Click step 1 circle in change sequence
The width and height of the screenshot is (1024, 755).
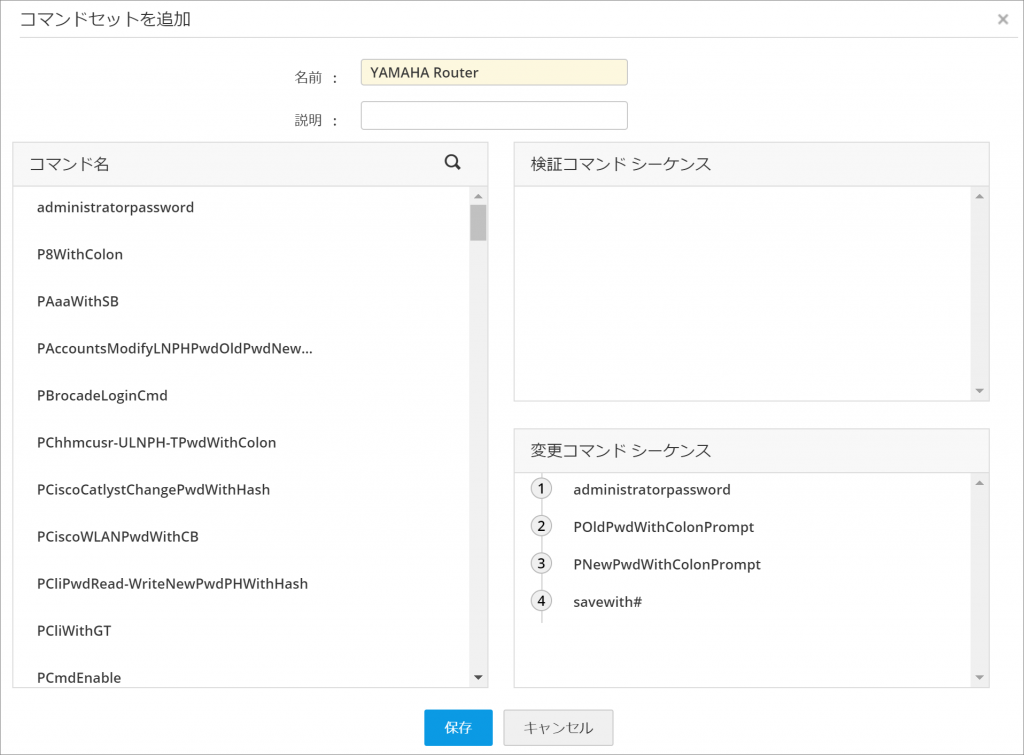541,489
